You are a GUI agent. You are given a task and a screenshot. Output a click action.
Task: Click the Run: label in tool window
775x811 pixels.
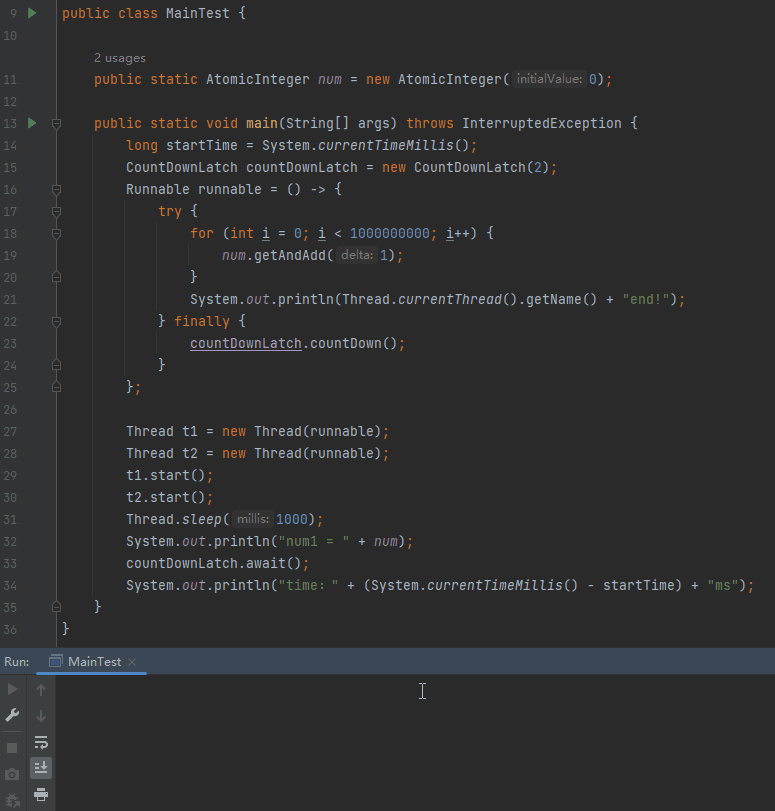[17, 662]
